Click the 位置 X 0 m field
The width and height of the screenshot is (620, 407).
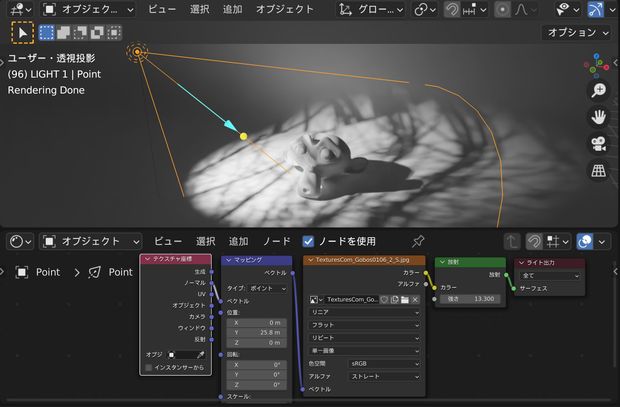257,323
